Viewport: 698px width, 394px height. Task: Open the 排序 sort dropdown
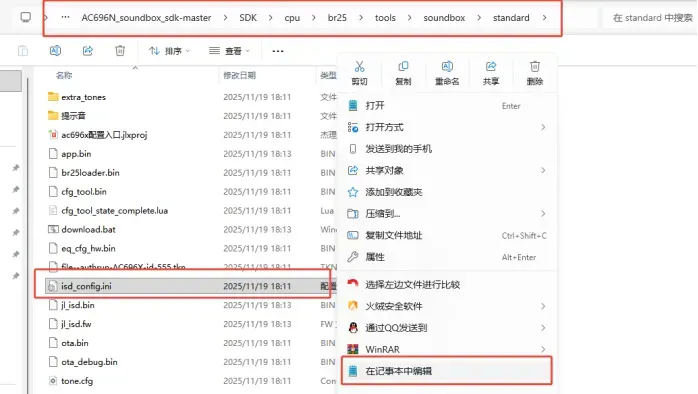pyautogui.click(x=169, y=51)
